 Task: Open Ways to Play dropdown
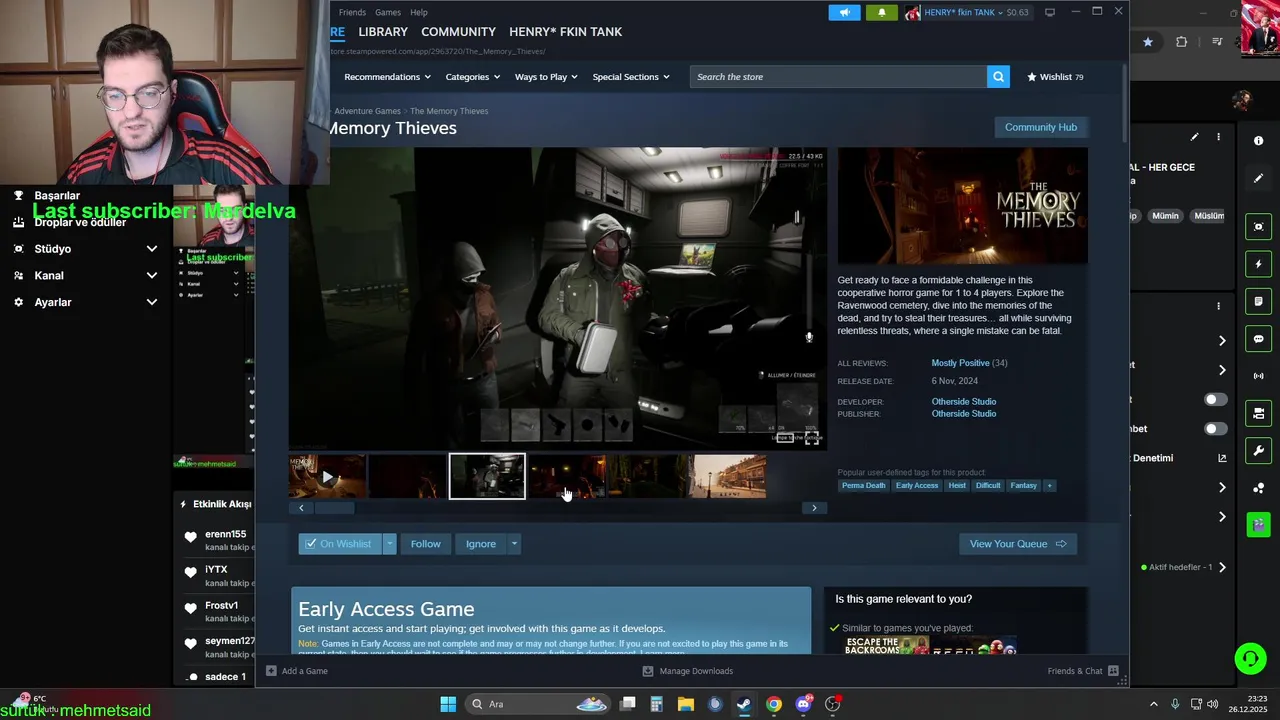pos(546,77)
